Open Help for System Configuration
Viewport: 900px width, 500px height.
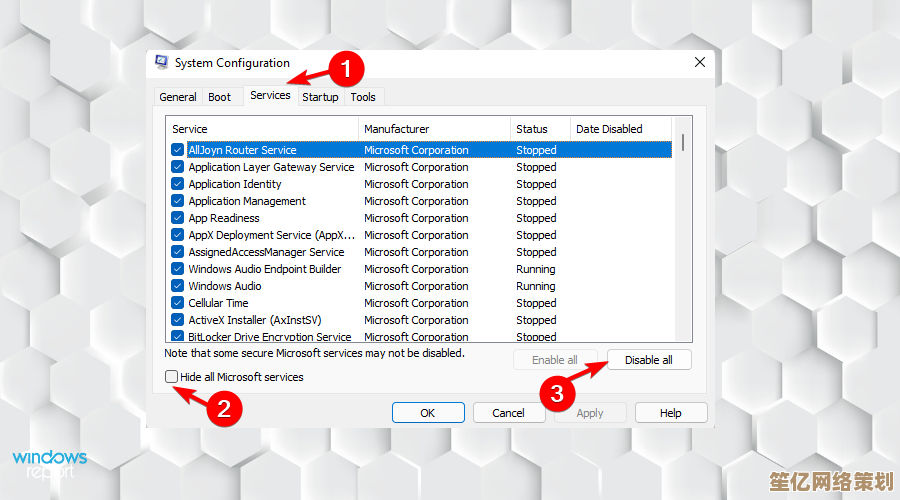671,413
